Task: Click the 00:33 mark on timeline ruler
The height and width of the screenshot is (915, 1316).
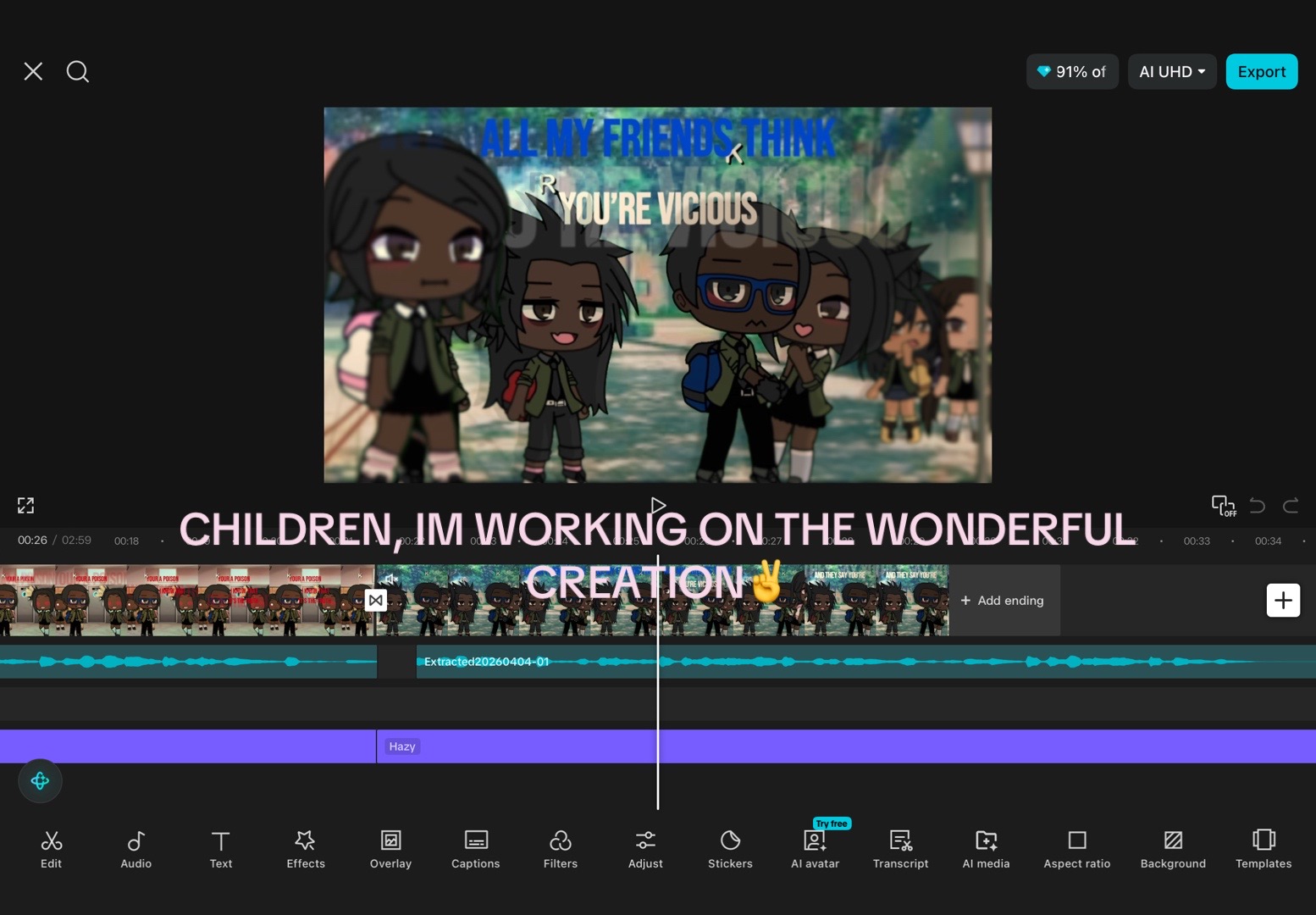Action: pyautogui.click(x=1197, y=541)
